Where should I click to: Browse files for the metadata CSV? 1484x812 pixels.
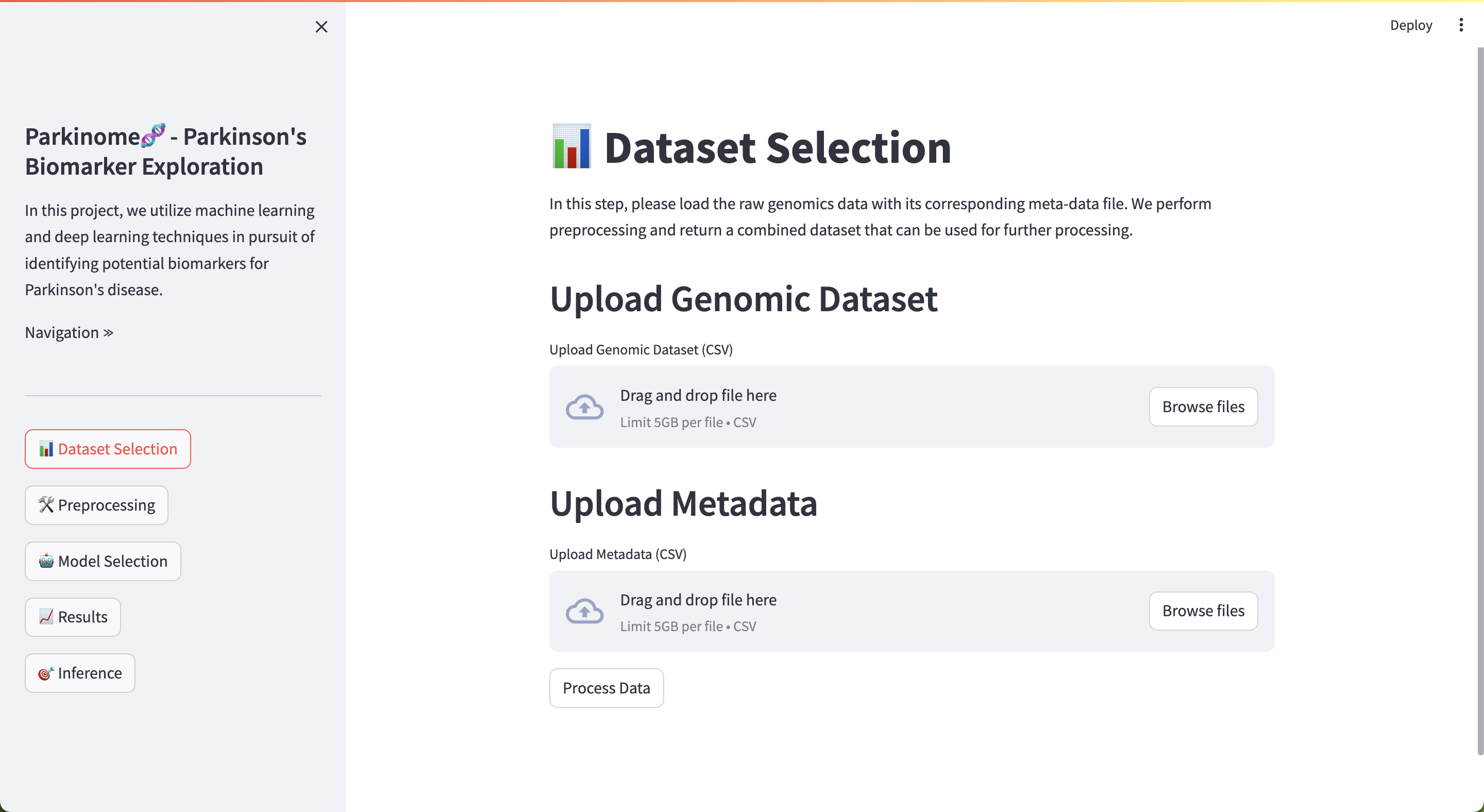1203,610
